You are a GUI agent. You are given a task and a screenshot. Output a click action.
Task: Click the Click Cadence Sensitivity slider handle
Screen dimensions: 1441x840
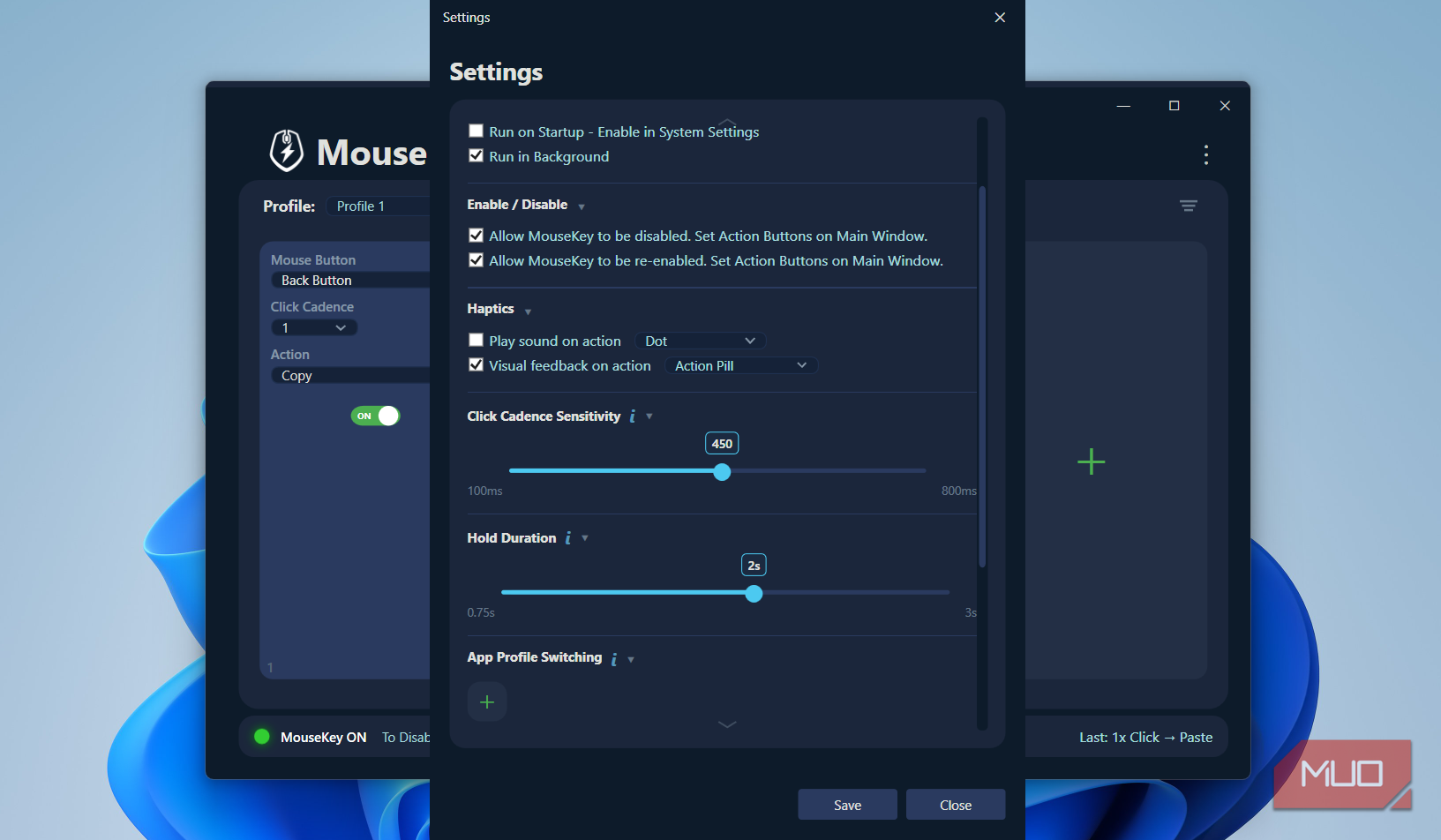(722, 471)
